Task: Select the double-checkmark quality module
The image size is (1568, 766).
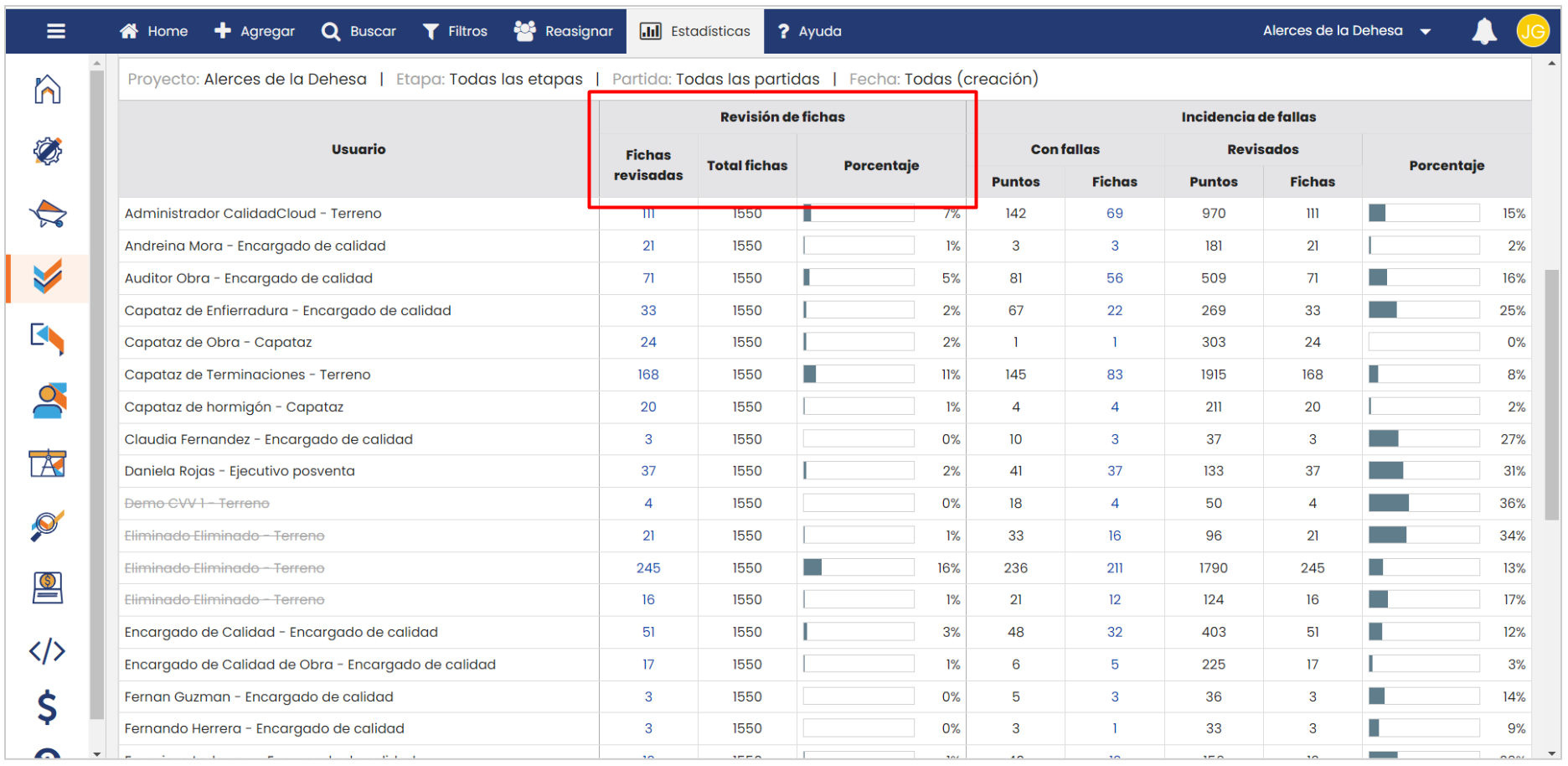Action: (48, 276)
